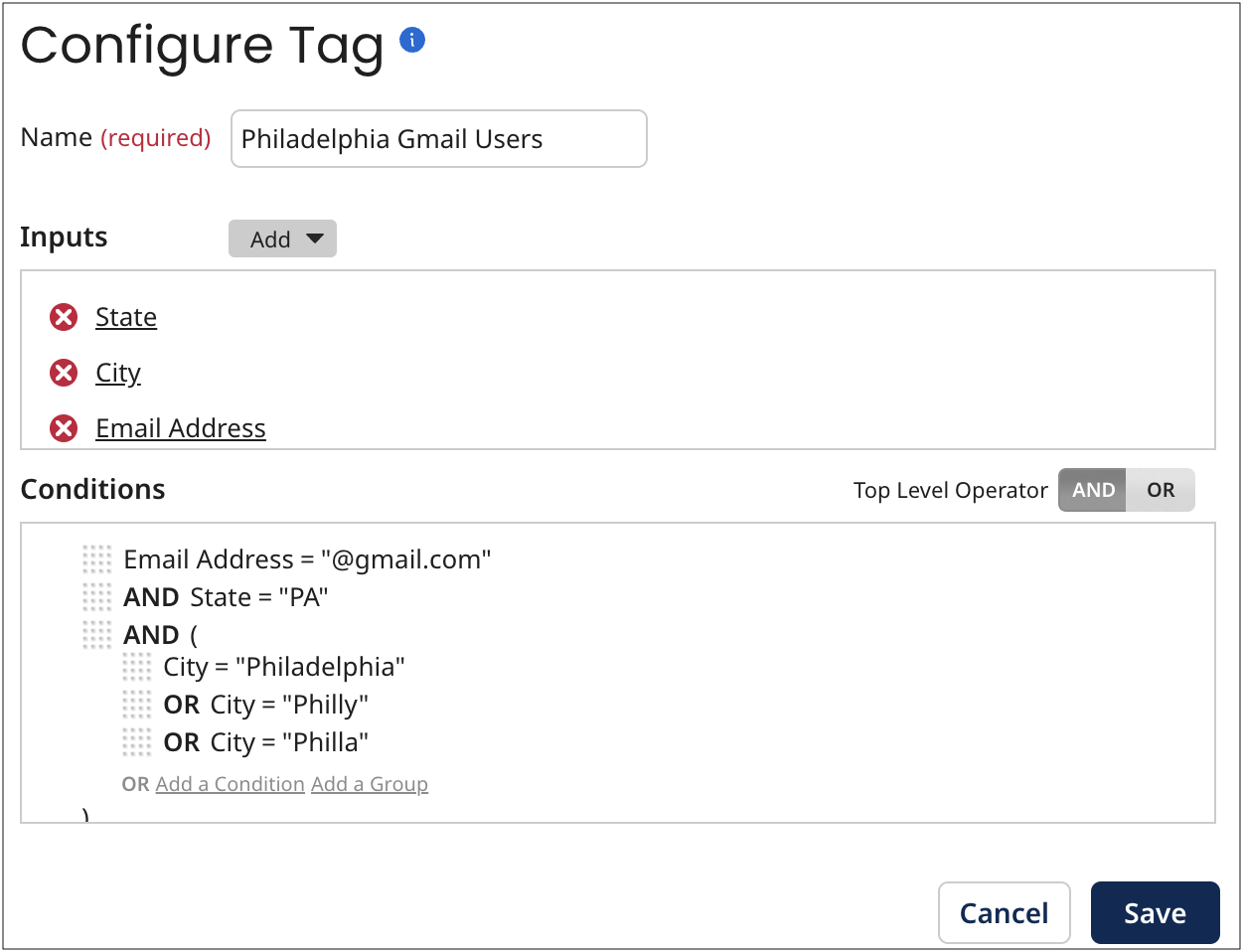The height and width of the screenshot is (952, 1244).
Task: Click the drag handle next to the AND group
Action: click(x=96, y=634)
